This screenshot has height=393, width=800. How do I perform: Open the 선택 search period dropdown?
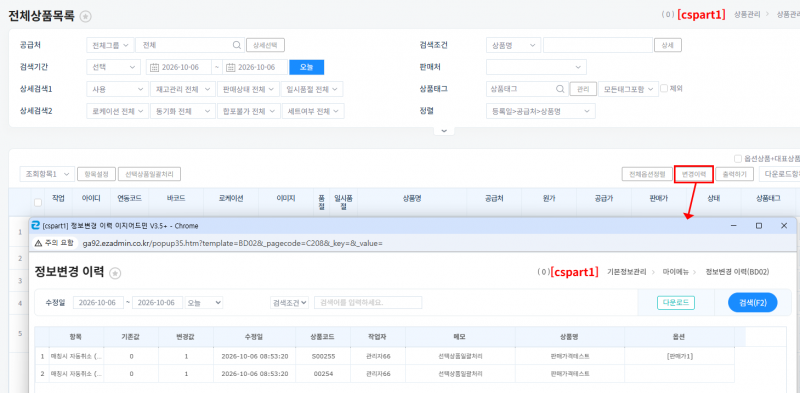coord(113,67)
